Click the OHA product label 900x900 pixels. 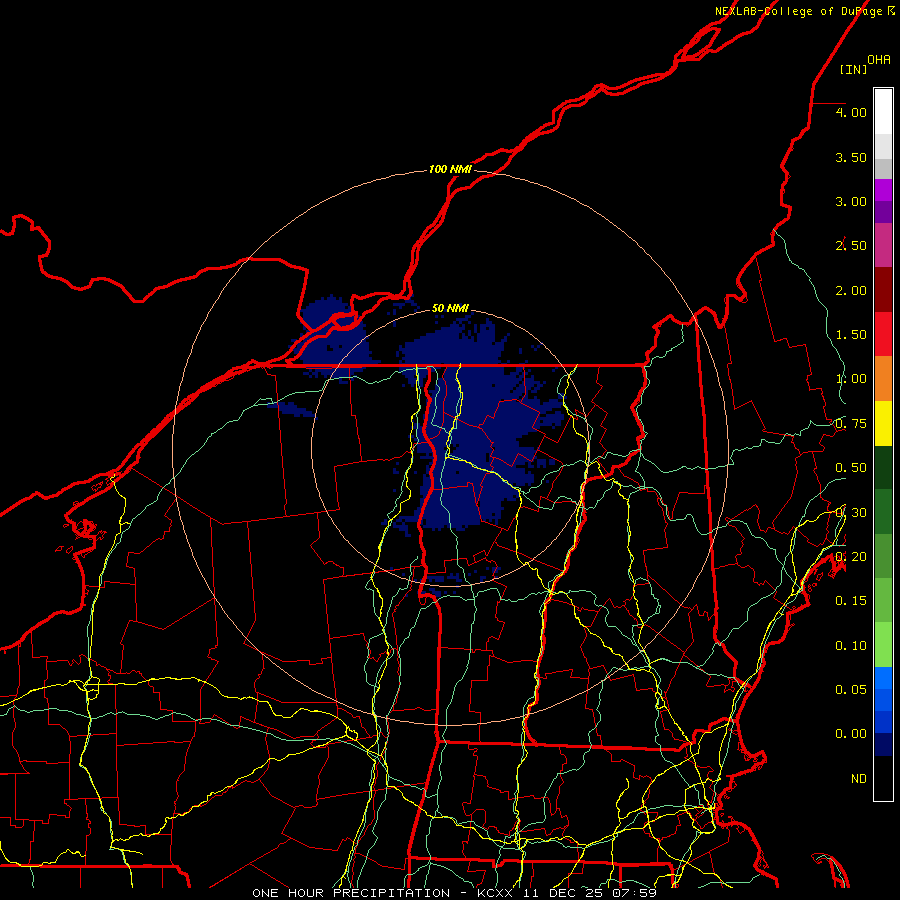tap(879, 60)
